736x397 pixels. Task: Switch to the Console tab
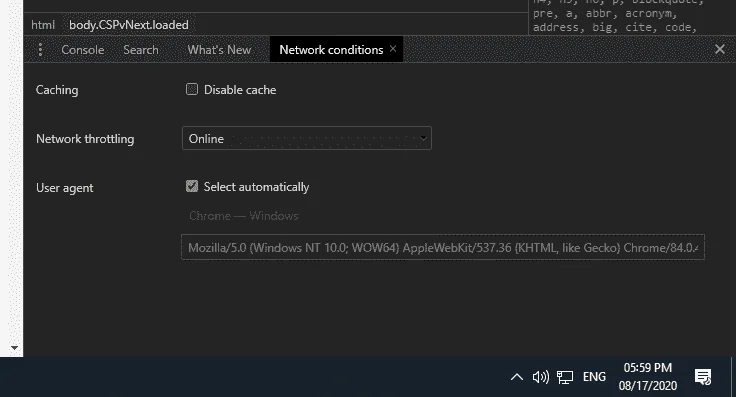click(x=83, y=50)
